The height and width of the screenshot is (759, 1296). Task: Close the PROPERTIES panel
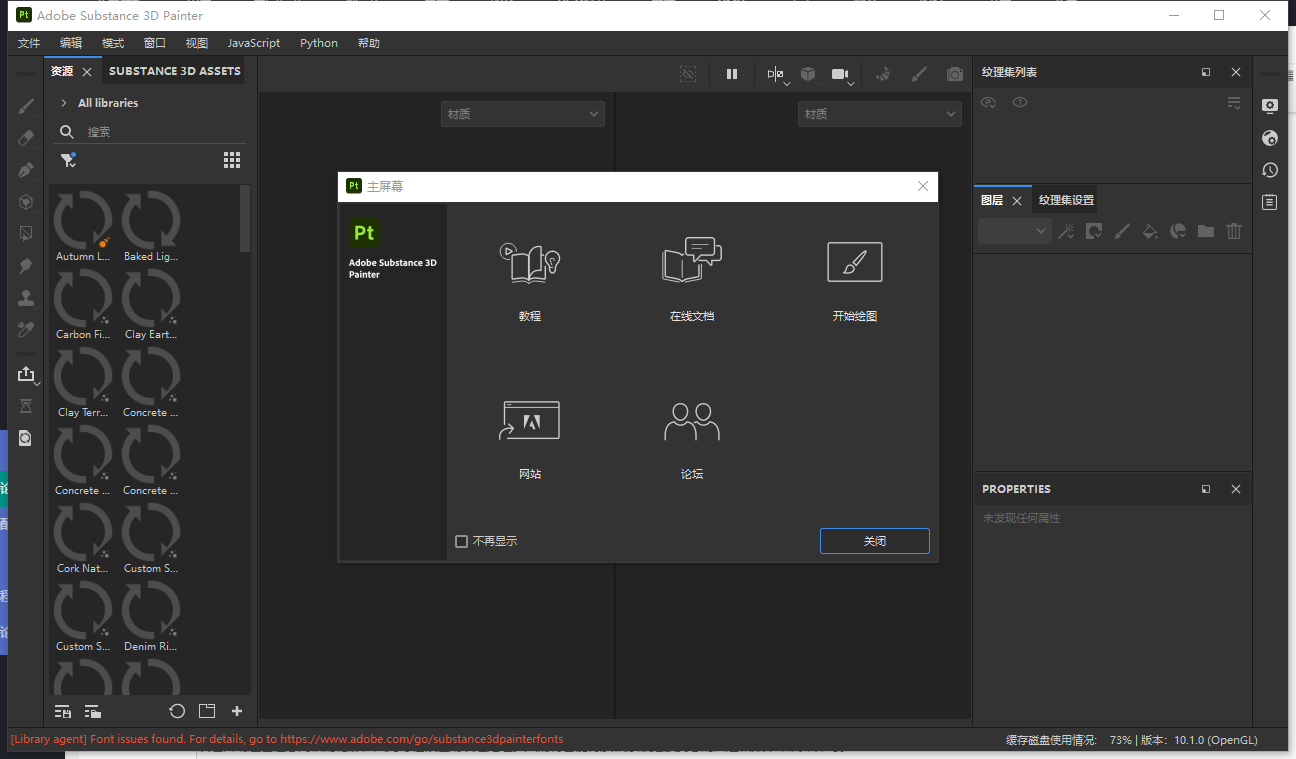tap(1236, 489)
